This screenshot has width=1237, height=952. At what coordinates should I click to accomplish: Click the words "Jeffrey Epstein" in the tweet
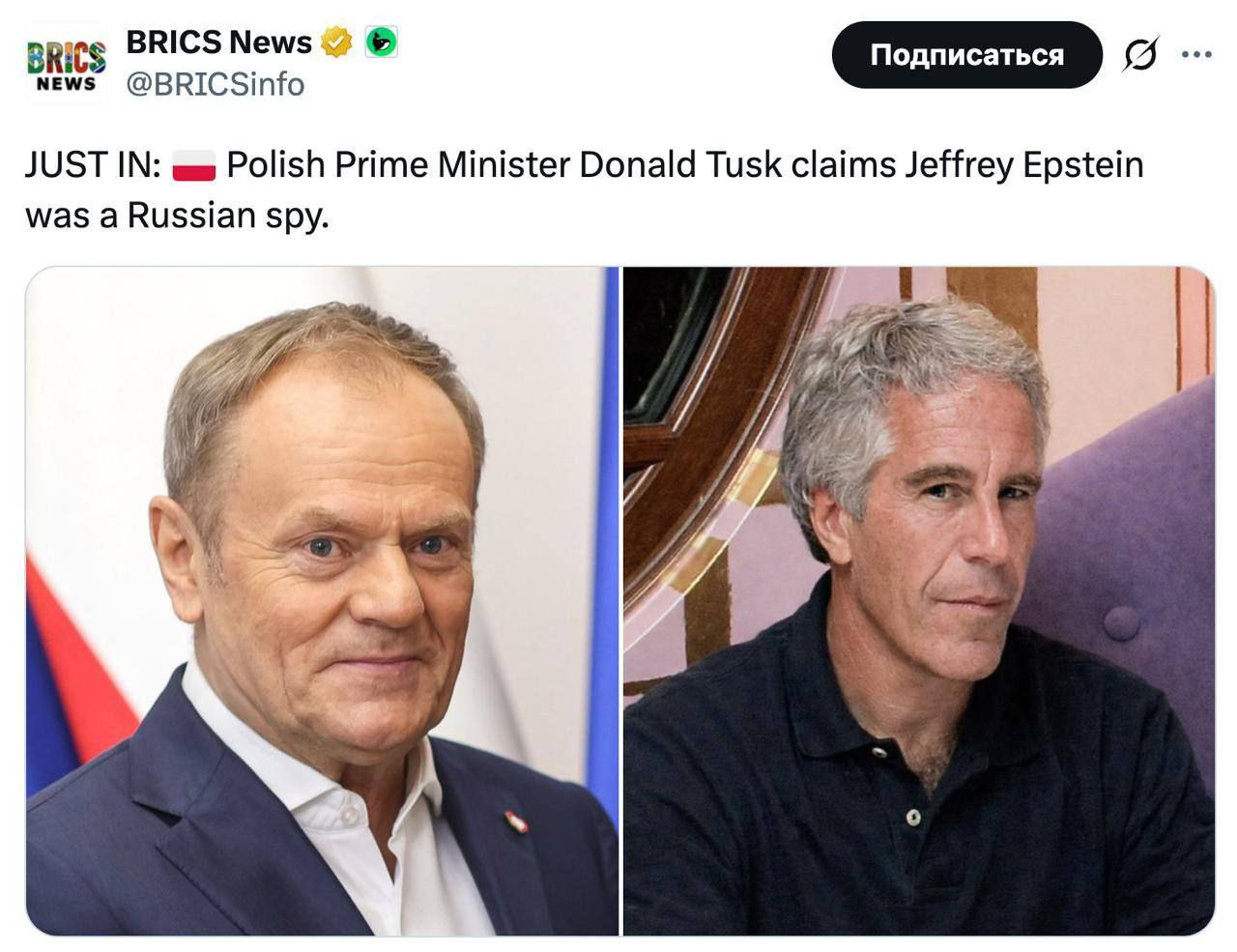[x=1023, y=166]
